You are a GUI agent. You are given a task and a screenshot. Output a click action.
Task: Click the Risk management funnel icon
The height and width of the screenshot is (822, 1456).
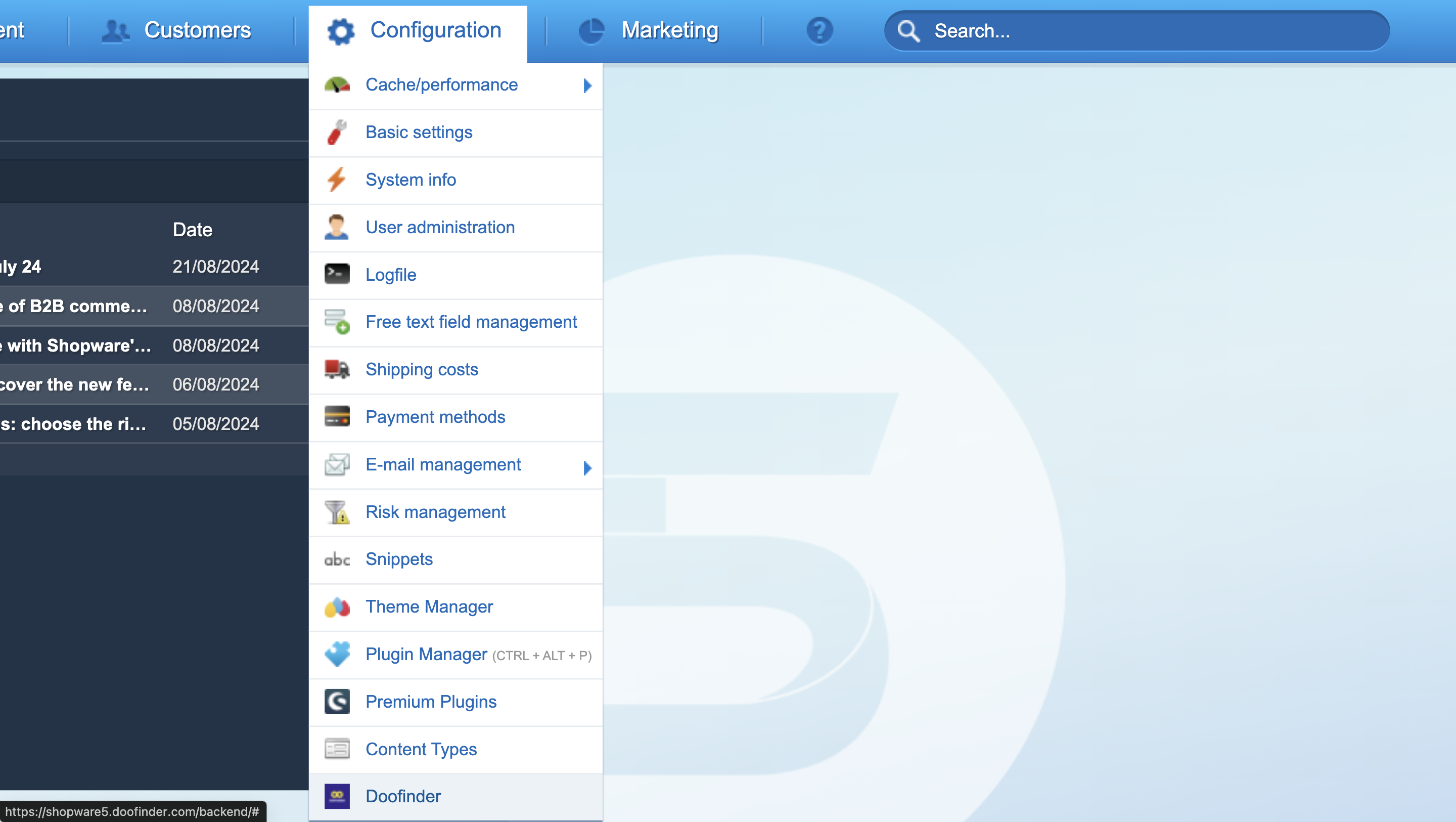(337, 512)
